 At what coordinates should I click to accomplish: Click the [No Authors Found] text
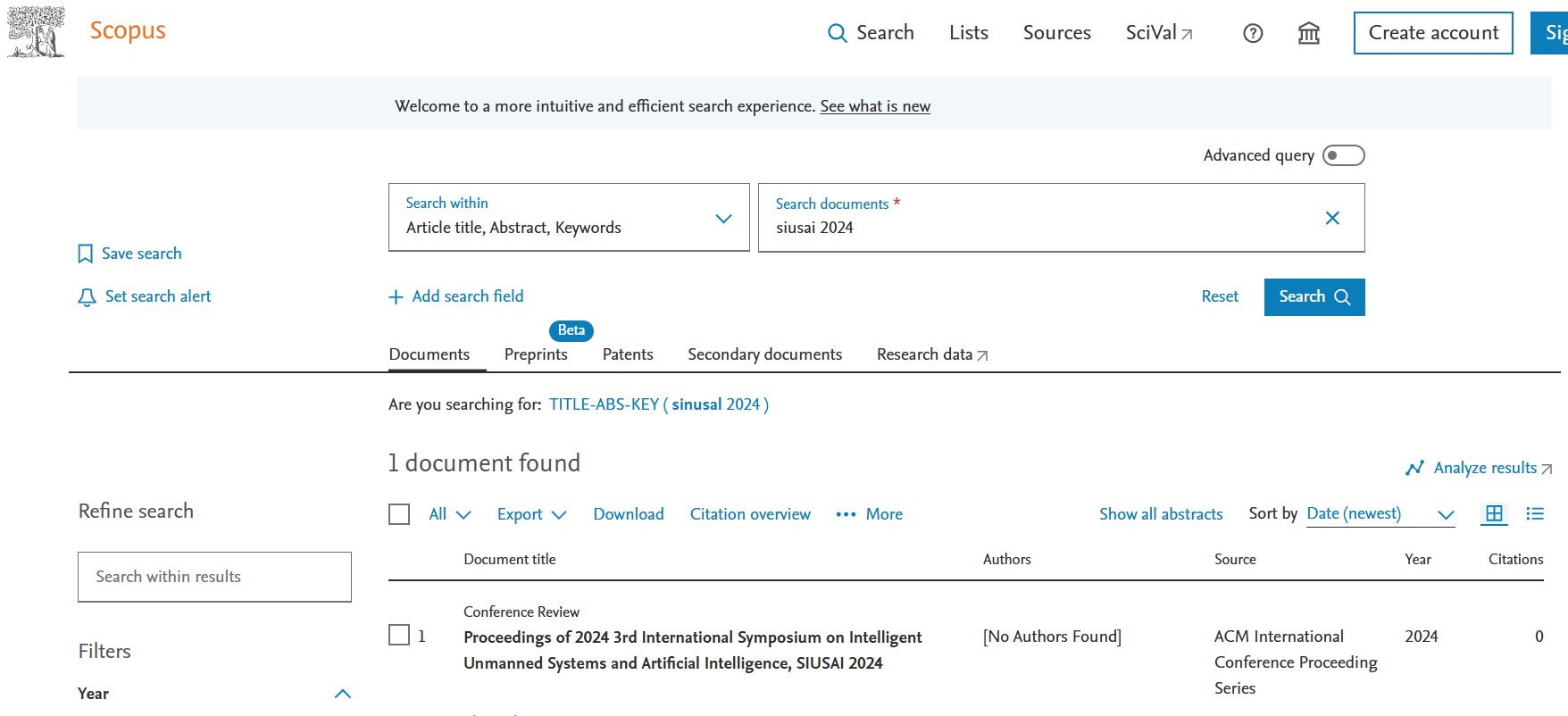tap(1052, 637)
